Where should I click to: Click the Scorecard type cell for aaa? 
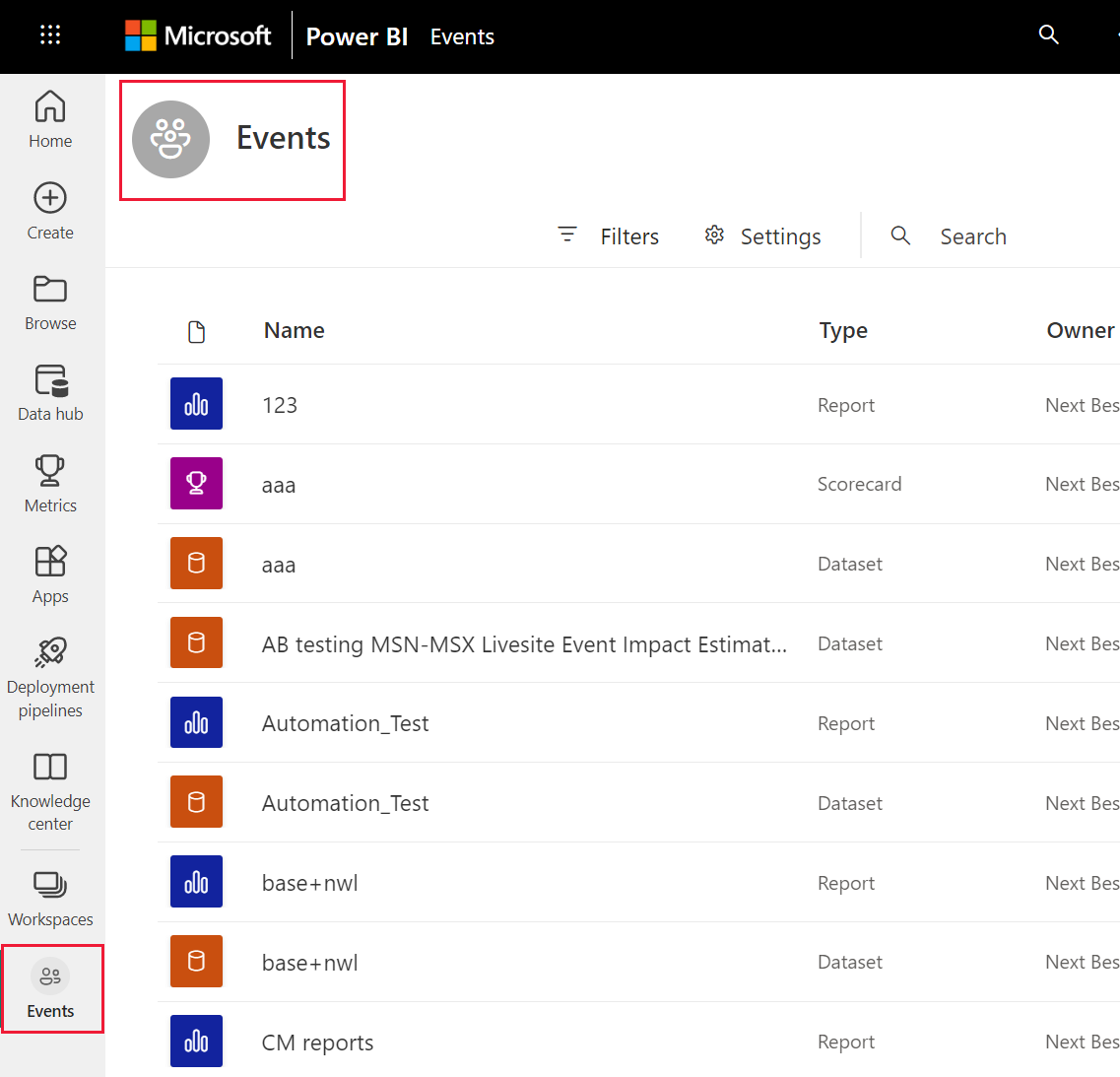pyautogui.click(x=859, y=484)
